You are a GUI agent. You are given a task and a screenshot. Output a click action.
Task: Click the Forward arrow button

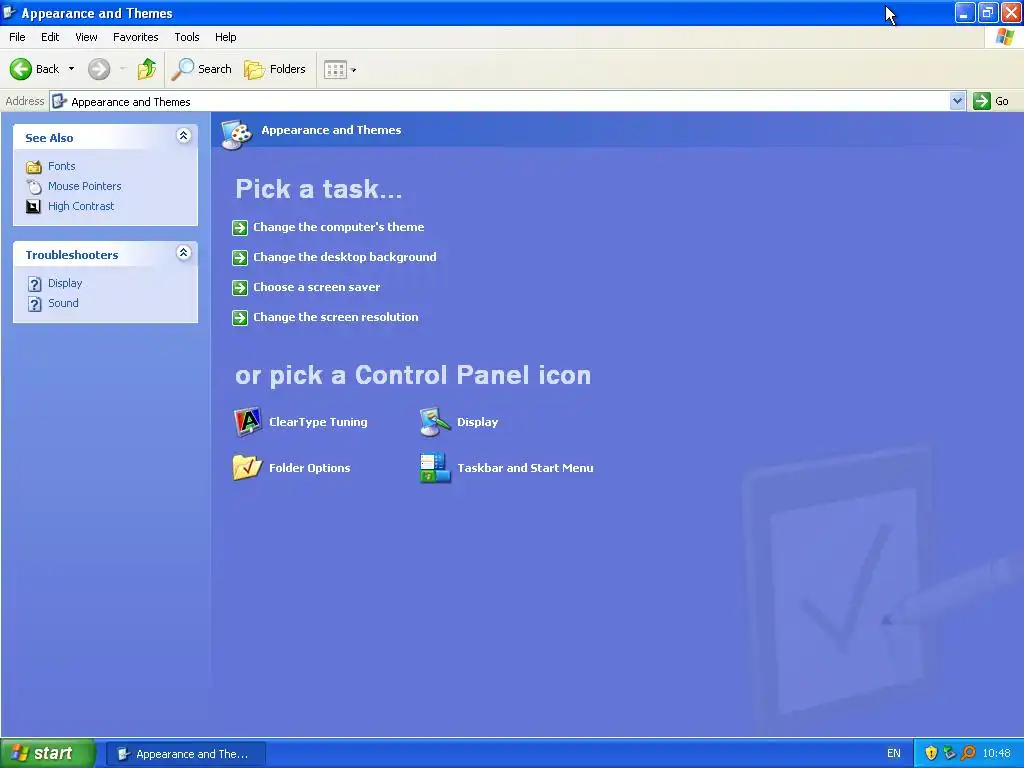pos(99,69)
